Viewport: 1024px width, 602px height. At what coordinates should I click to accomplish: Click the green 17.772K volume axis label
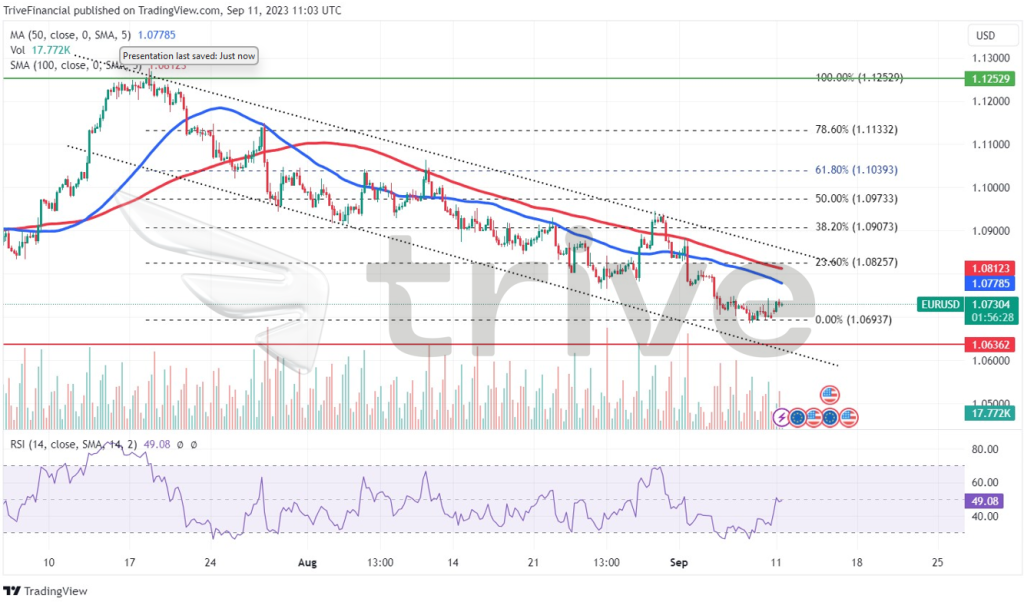(x=991, y=413)
